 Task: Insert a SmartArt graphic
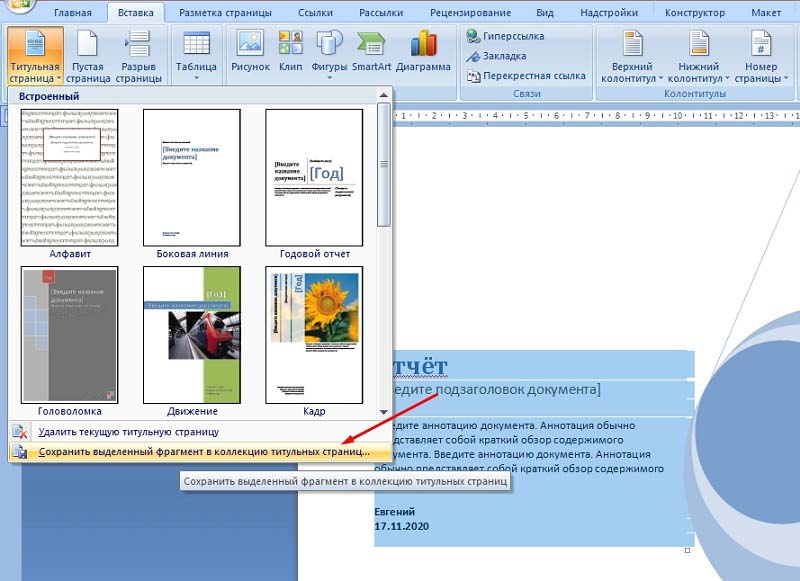371,51
